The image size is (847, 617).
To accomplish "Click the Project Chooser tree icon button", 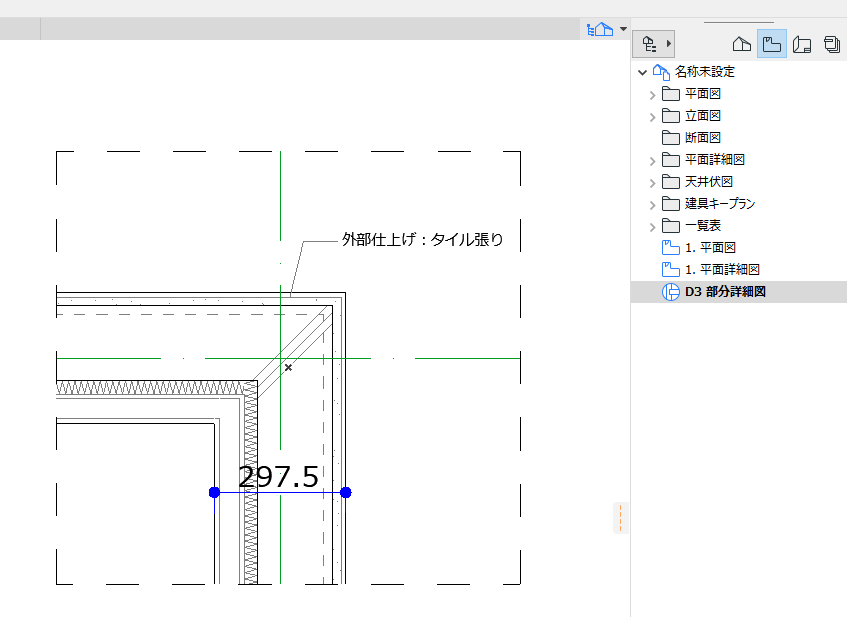I will coord(653,44).
